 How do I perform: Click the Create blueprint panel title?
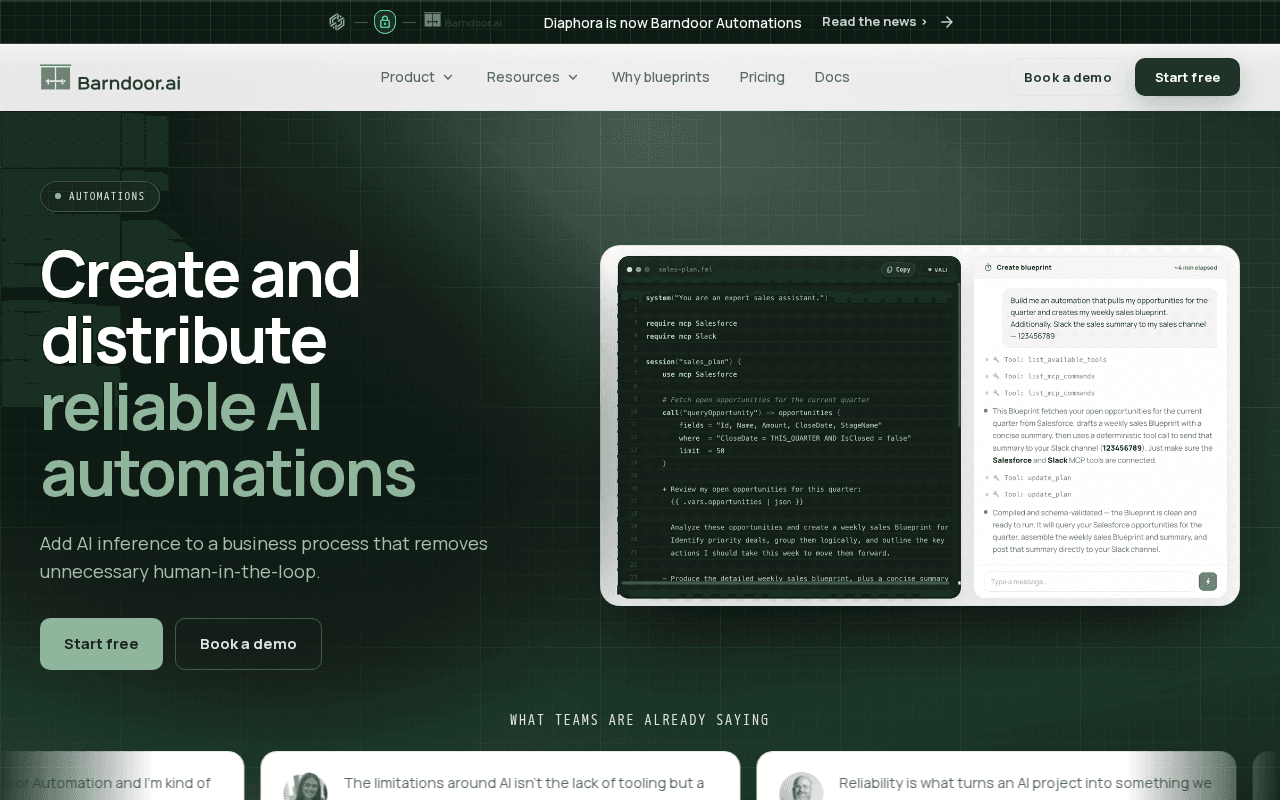tap(1023, 268)
